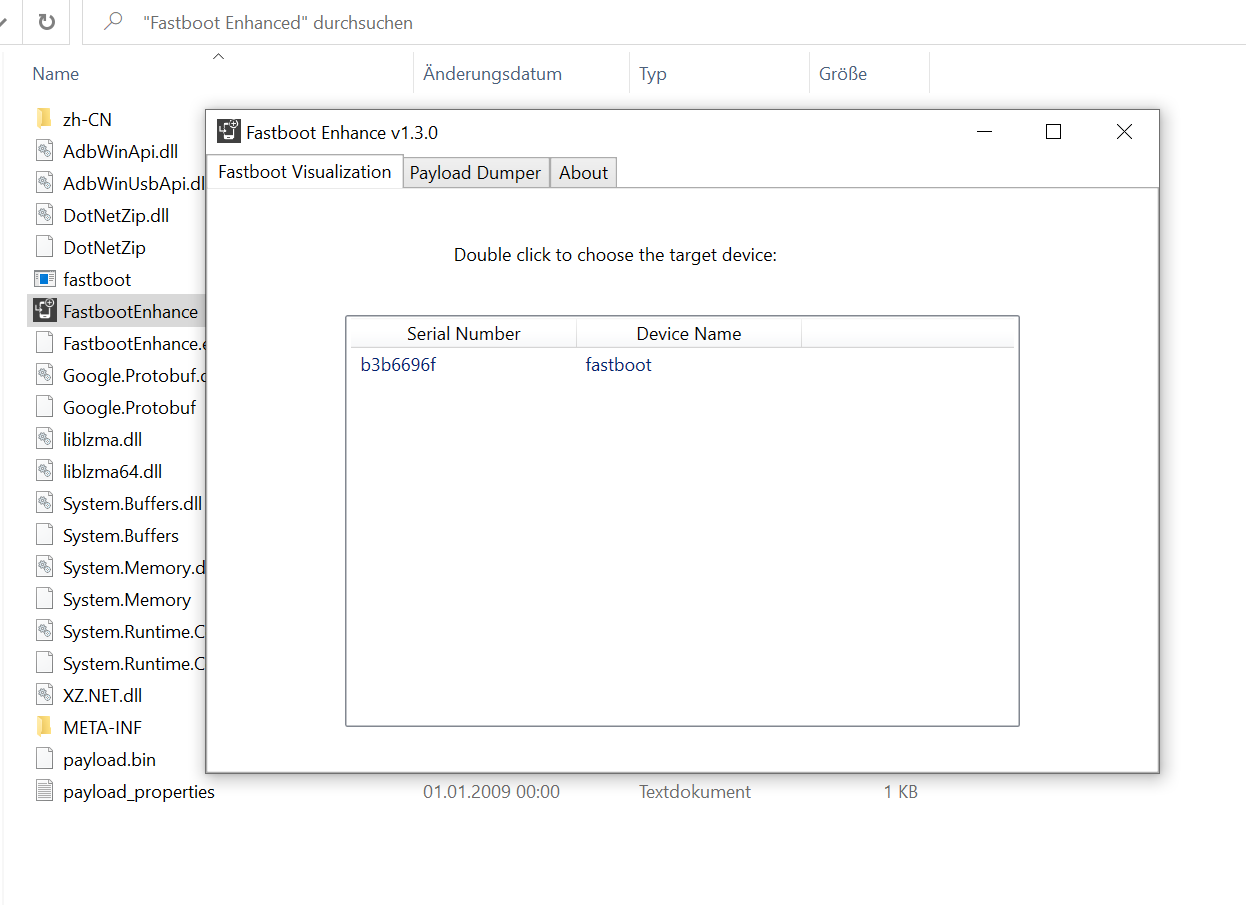Select the DotNetZip blank file icon

pos(44,247)
